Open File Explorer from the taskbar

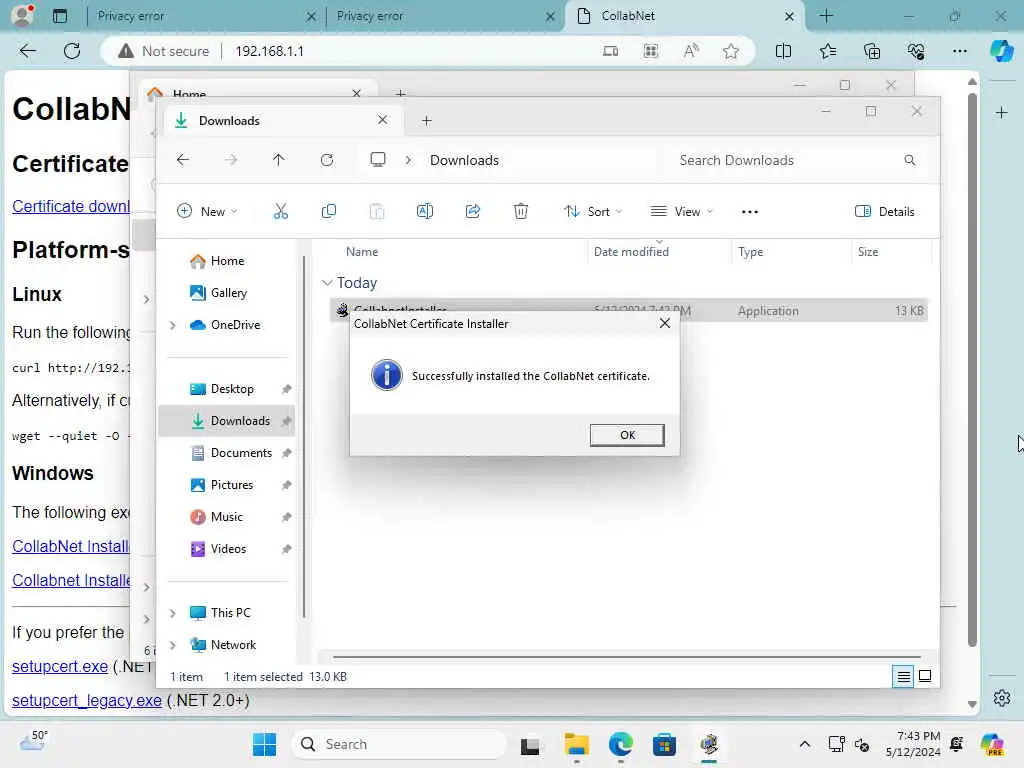tap(577, 744)
